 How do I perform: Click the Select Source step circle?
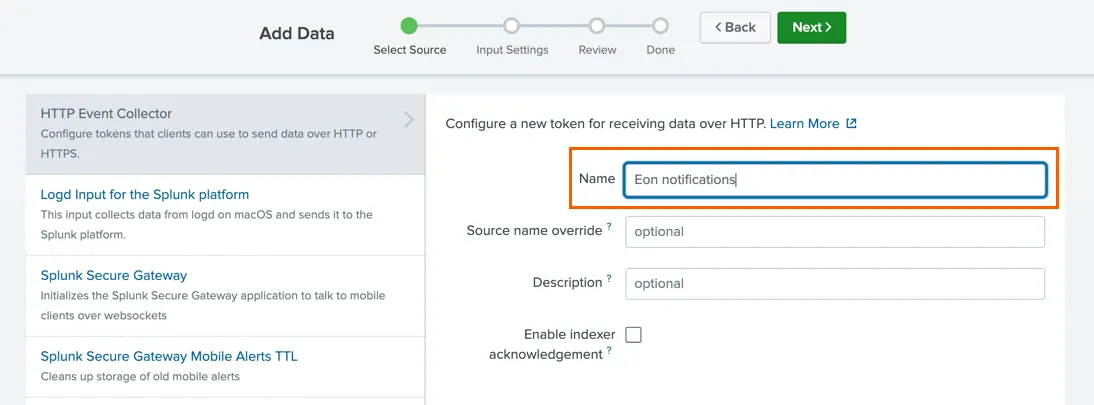click(x=409, y=26)
